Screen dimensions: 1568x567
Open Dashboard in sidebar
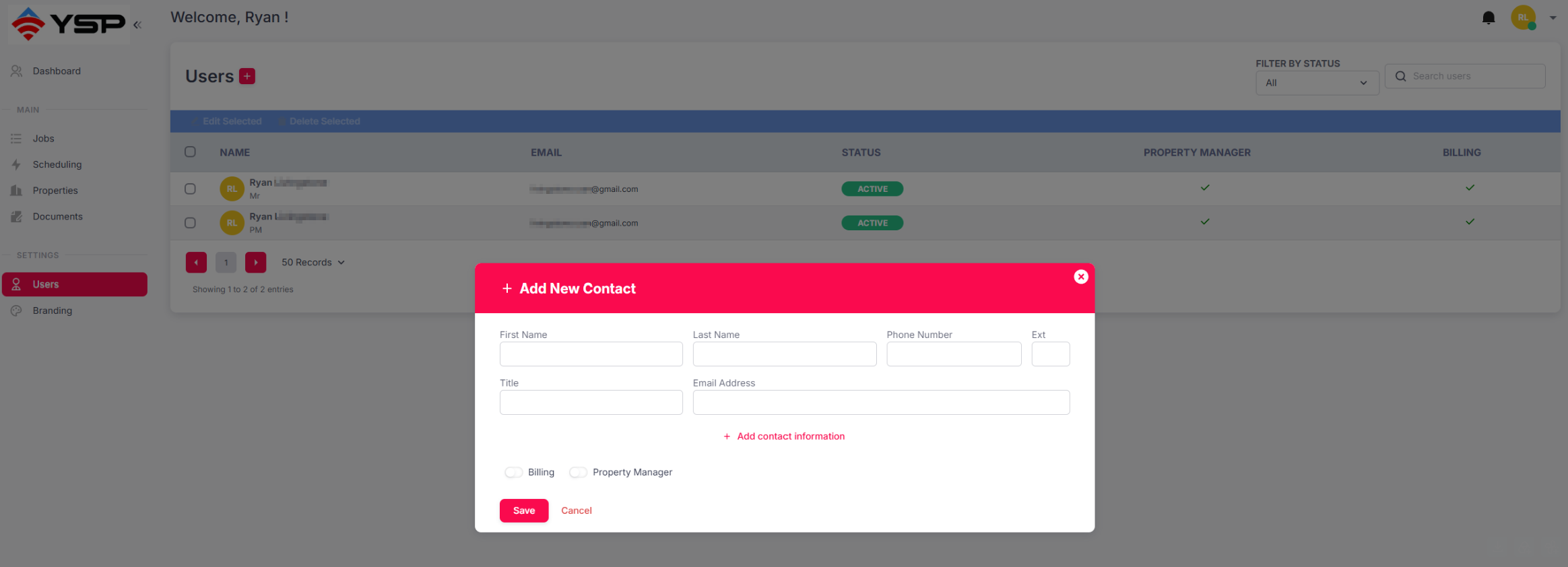(x=57, y=71)
